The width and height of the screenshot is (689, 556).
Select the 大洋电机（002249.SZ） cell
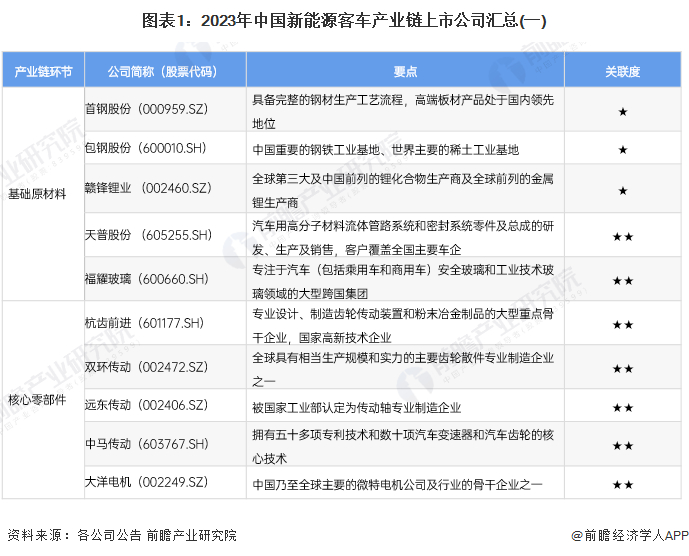[165, 482]
